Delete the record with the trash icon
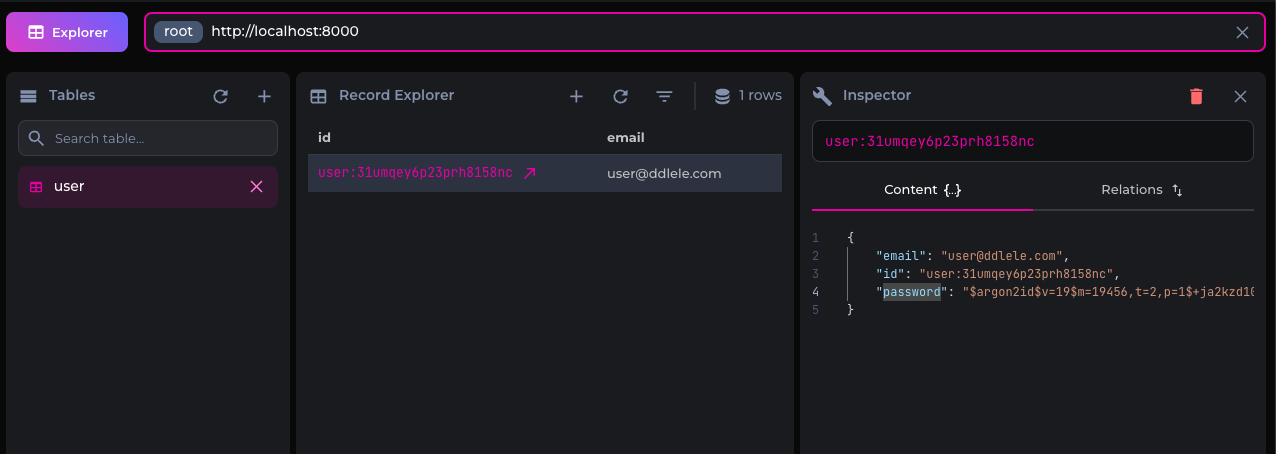 coord(1196,96)
